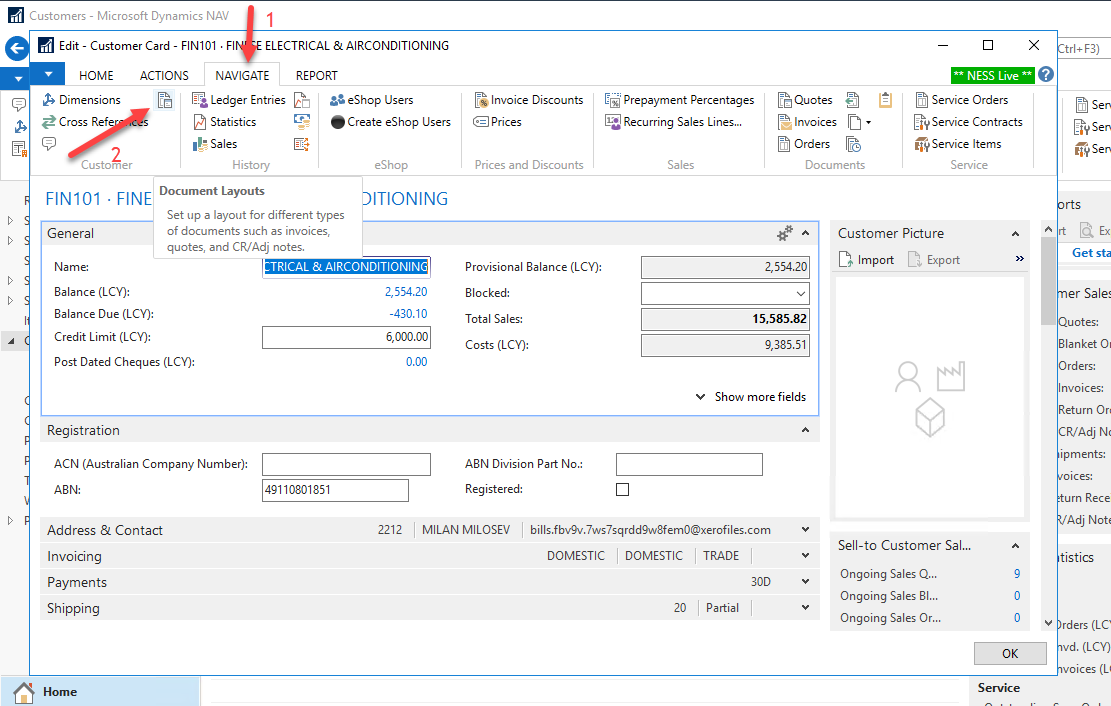Click the help question mark icon
This screenshot has width=1111, height=706.
[1046, 74]
